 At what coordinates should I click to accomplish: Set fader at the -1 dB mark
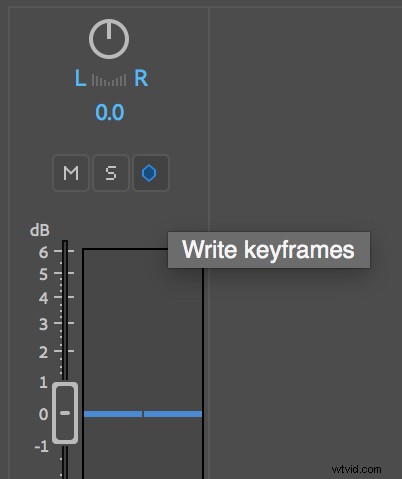tap(42, 446)
